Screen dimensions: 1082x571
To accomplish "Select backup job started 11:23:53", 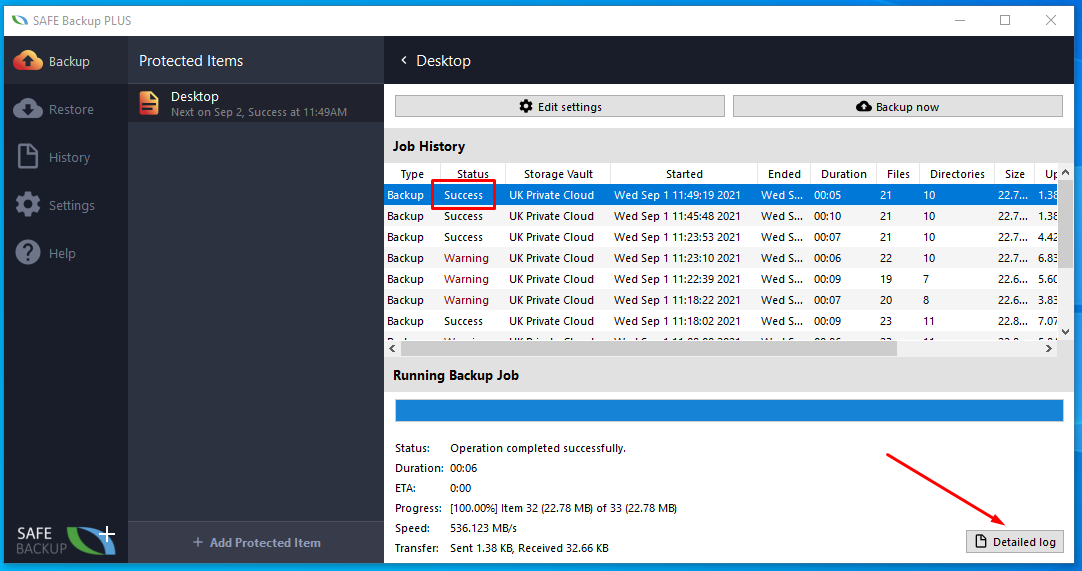I will [x=720, y=237].
